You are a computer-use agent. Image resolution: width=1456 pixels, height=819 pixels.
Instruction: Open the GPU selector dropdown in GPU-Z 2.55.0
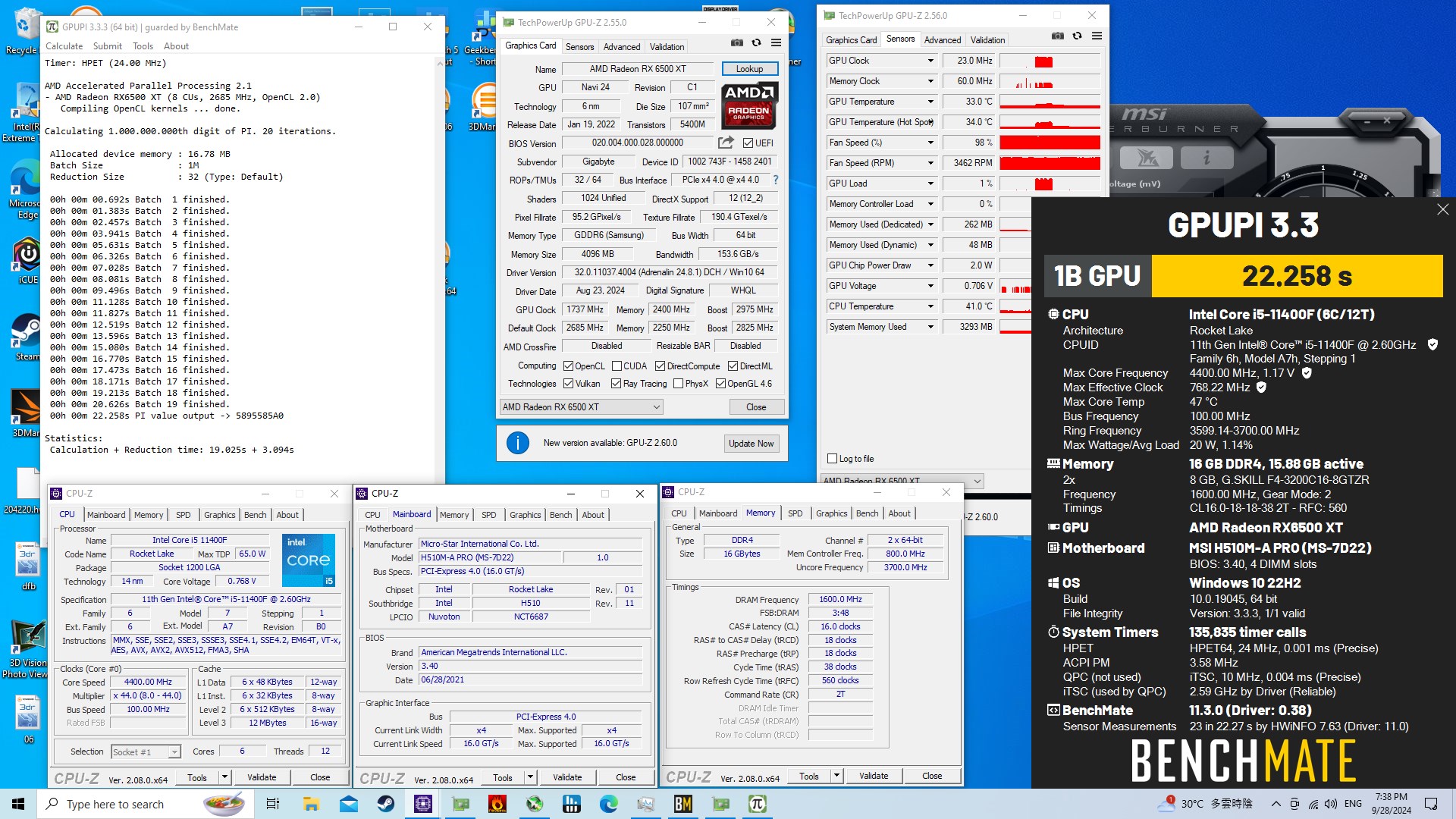(x=581, y=407)
